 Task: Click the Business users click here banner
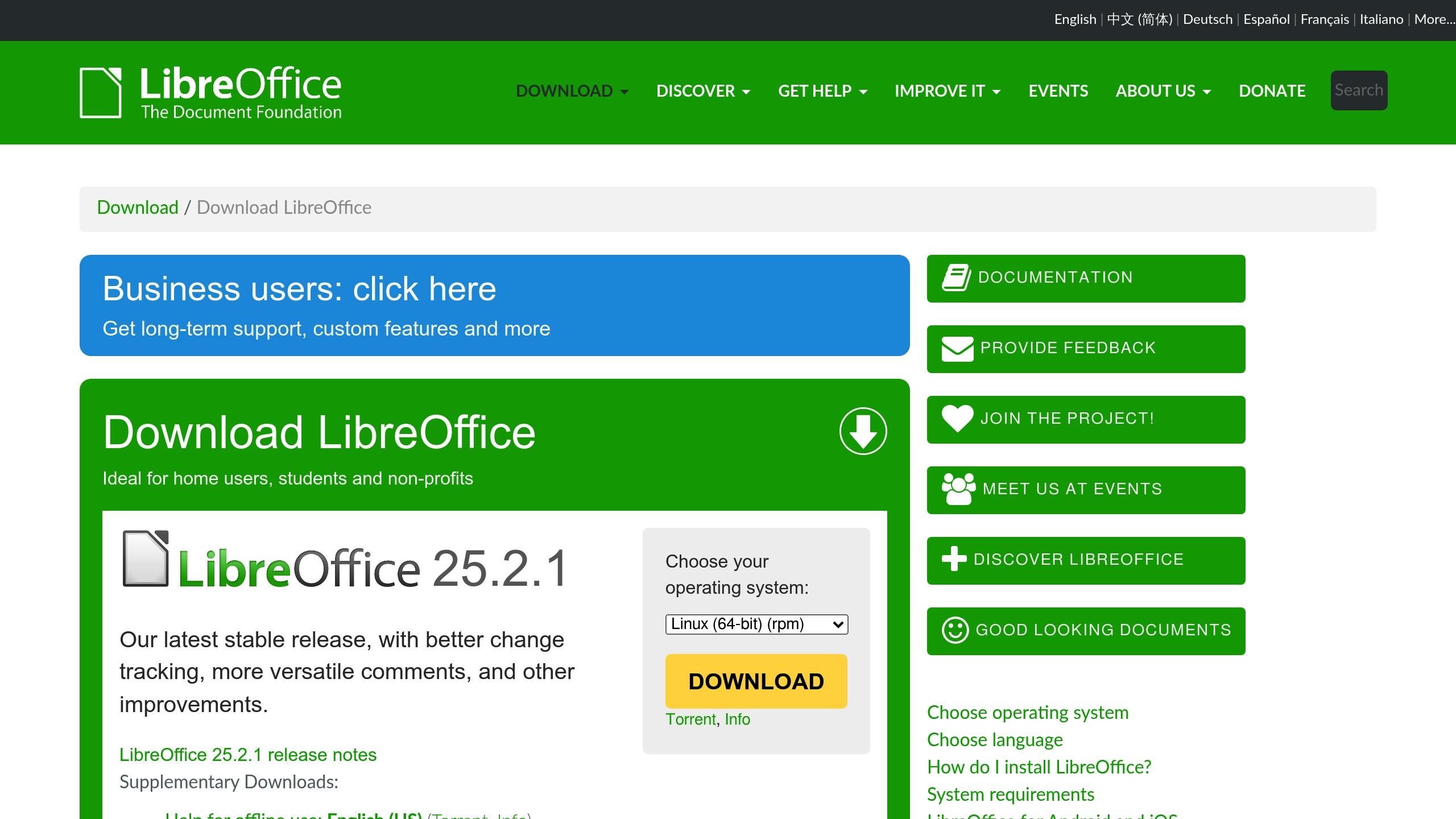pos(495,305)
